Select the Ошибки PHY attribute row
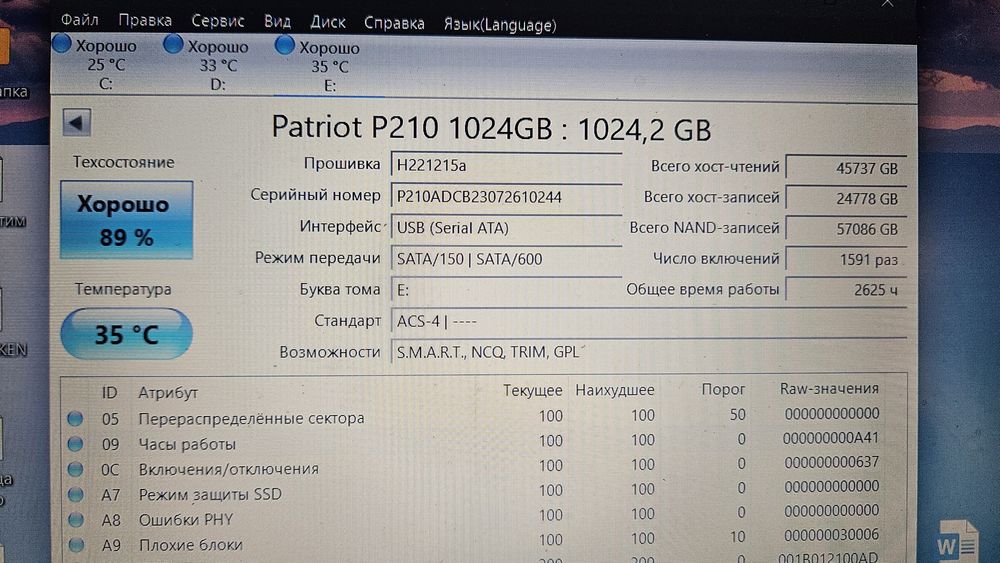Image resolution: width=1000 pixels, height=563 pixels. 474,516
